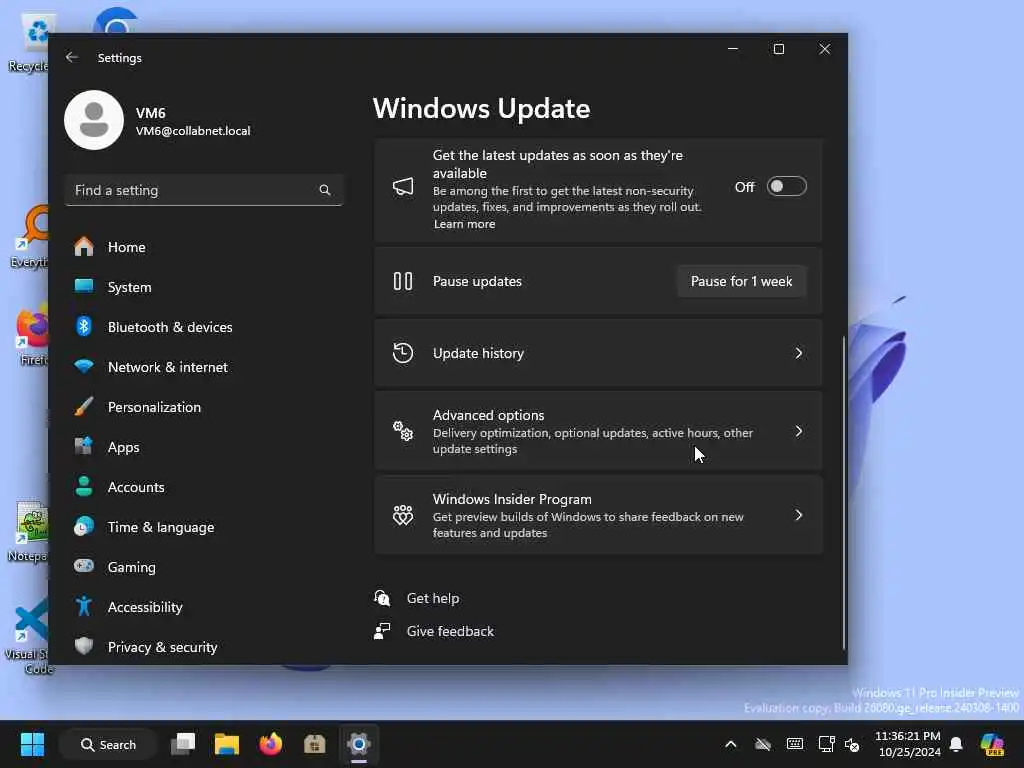
Task: Open Personalization settings
Action: (205, 406)
